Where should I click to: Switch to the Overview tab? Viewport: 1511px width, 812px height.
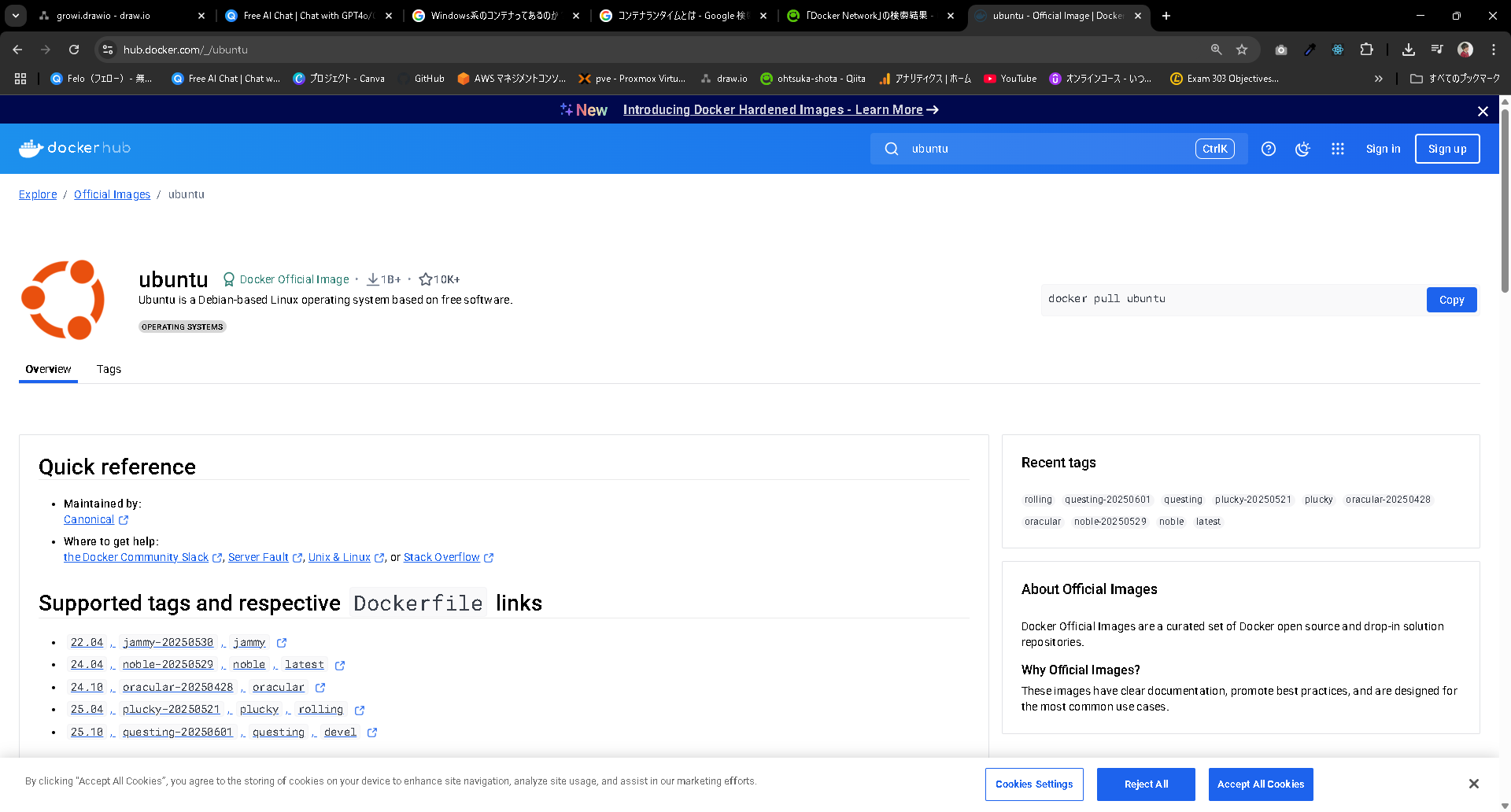pos(48,369)
